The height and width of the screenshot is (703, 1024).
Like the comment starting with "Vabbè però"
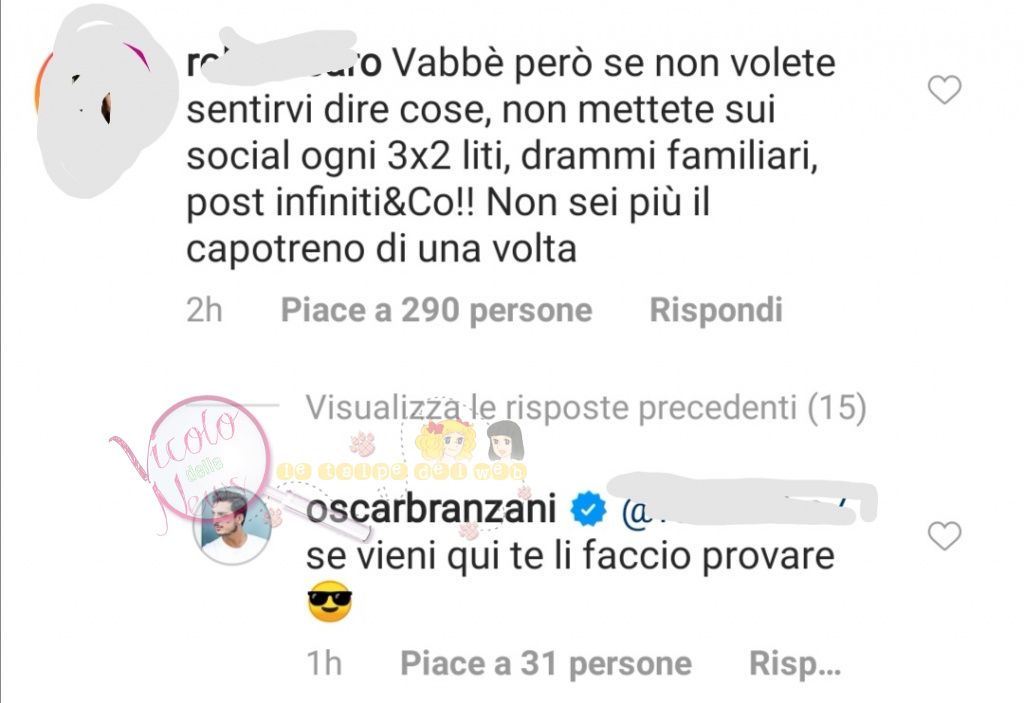coord(944,90)
